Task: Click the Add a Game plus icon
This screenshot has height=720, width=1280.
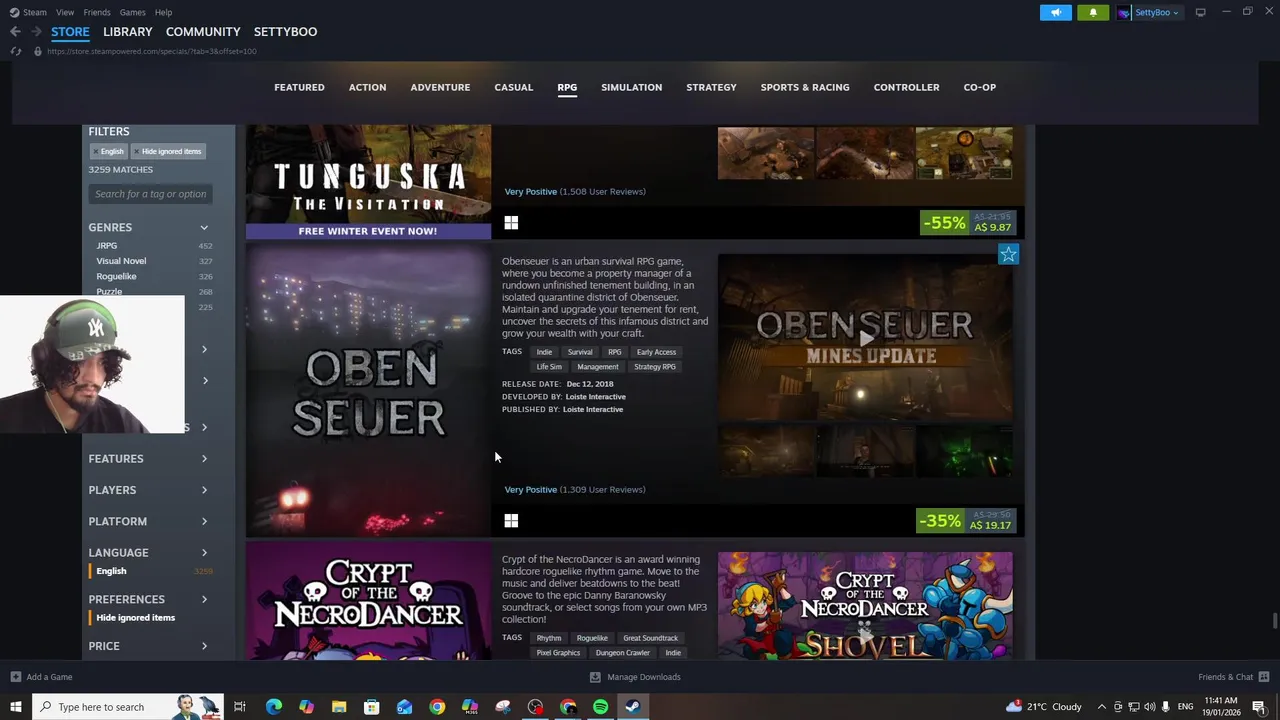Action: (x=15, y=677)
